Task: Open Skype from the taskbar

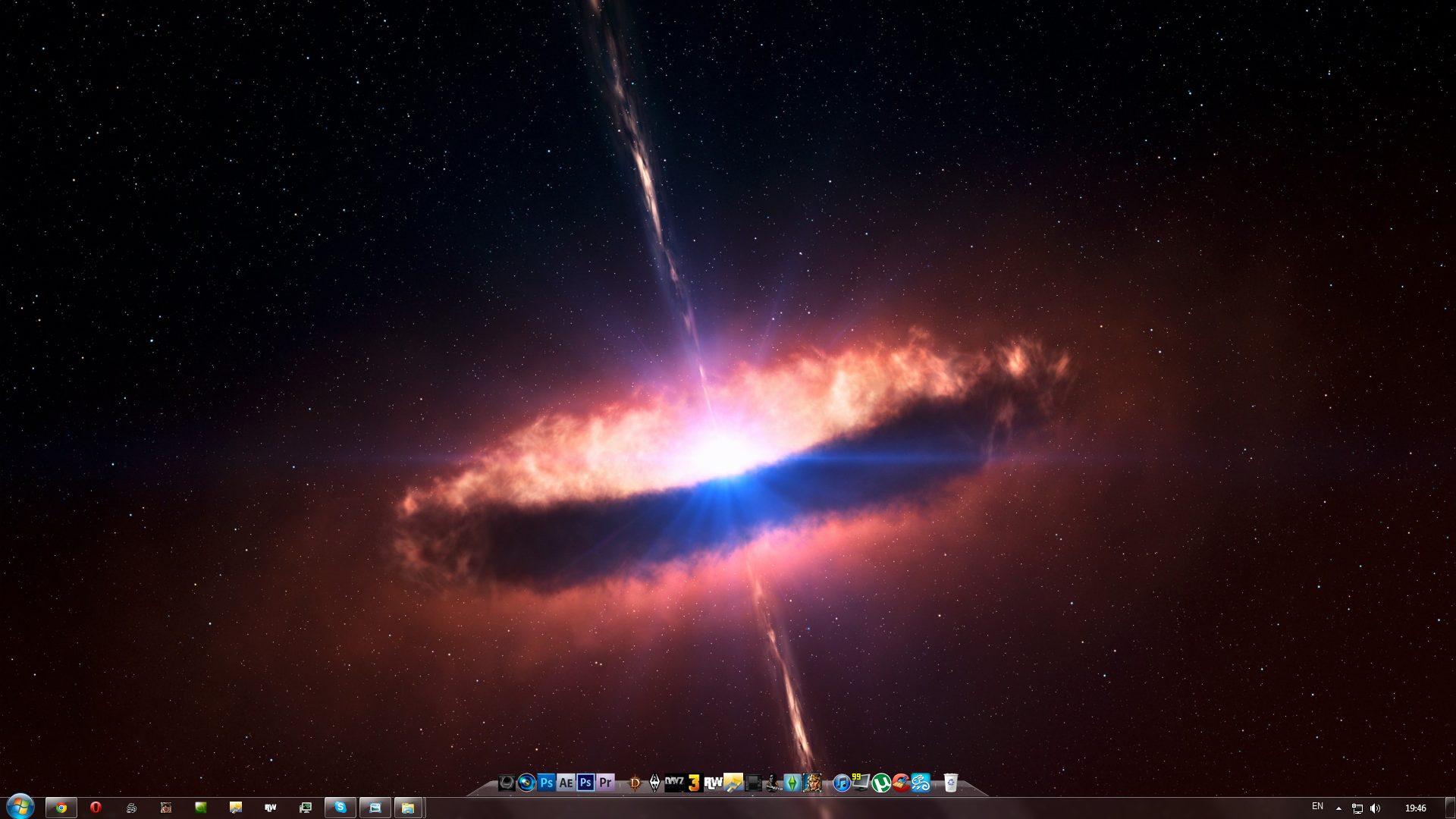Action: pyautogui.click(x=340, y=808)
